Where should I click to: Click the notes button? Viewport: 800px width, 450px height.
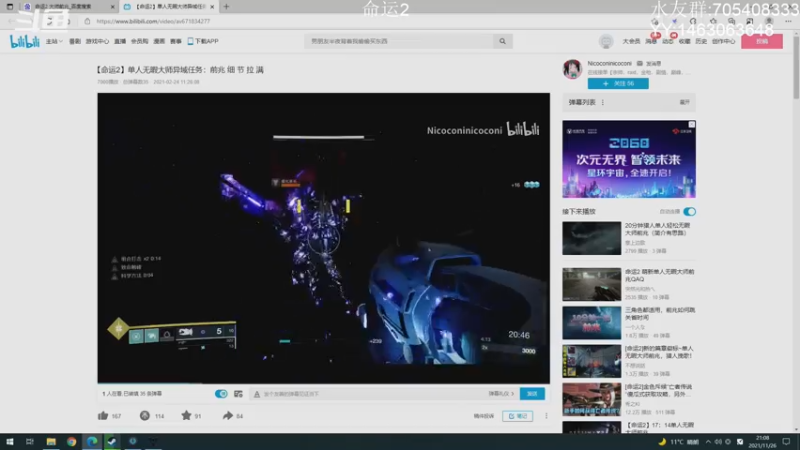(x=517, y=416)
